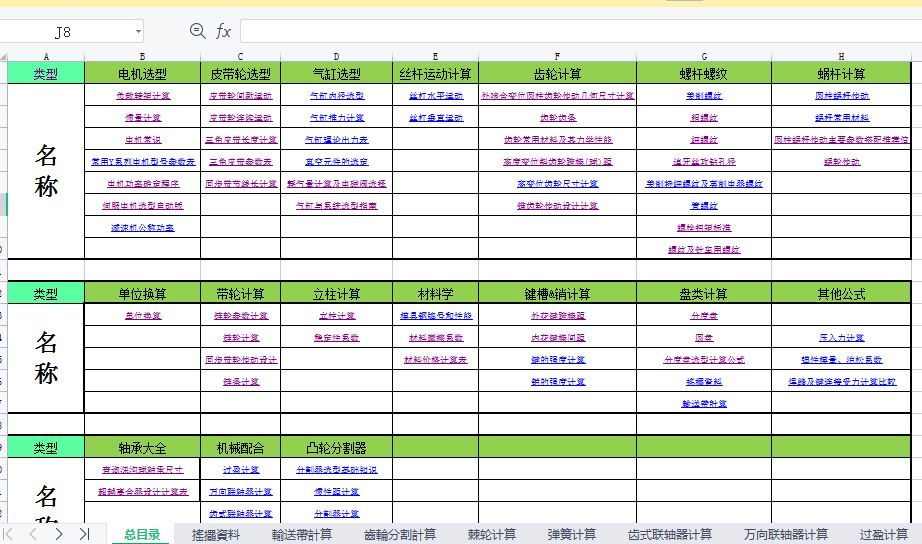
Task: Open the 压入力计算 link
Action: click(x=841, y=338)
